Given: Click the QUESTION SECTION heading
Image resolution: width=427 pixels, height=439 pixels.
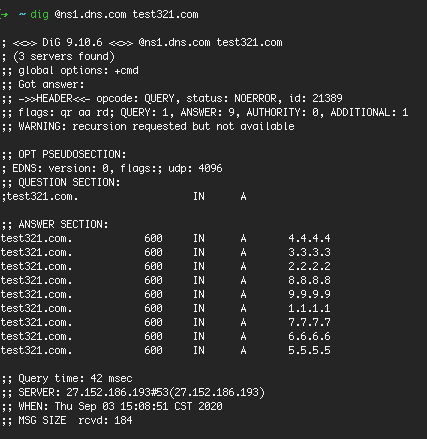Looking at the screenshot, I should tap(69, 182).
